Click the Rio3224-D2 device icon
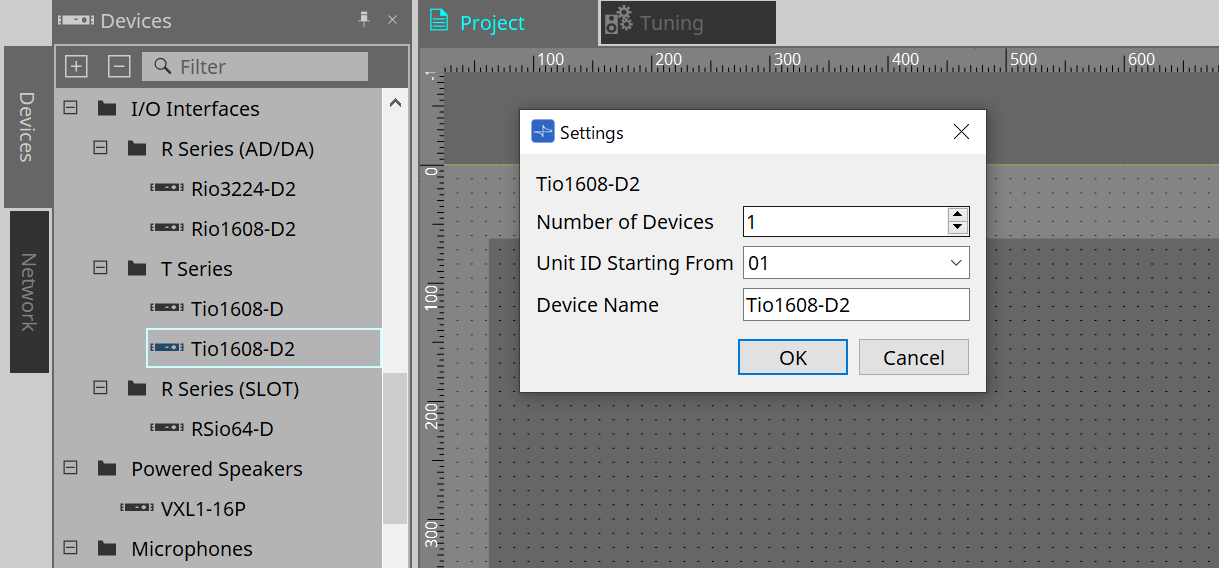Image resolution: width=1219 pixels, height=568 pixels. coord(167,188)
